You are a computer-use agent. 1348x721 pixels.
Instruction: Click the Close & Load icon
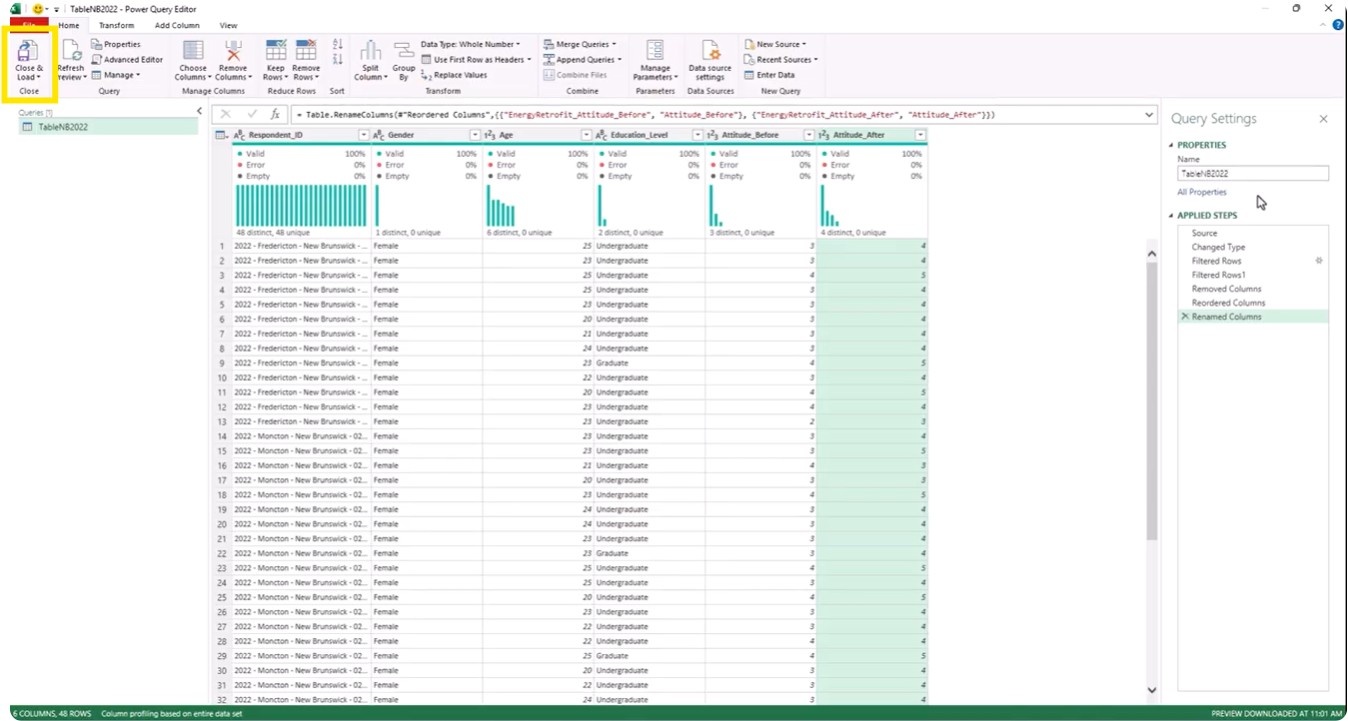(x=29, y=52)
